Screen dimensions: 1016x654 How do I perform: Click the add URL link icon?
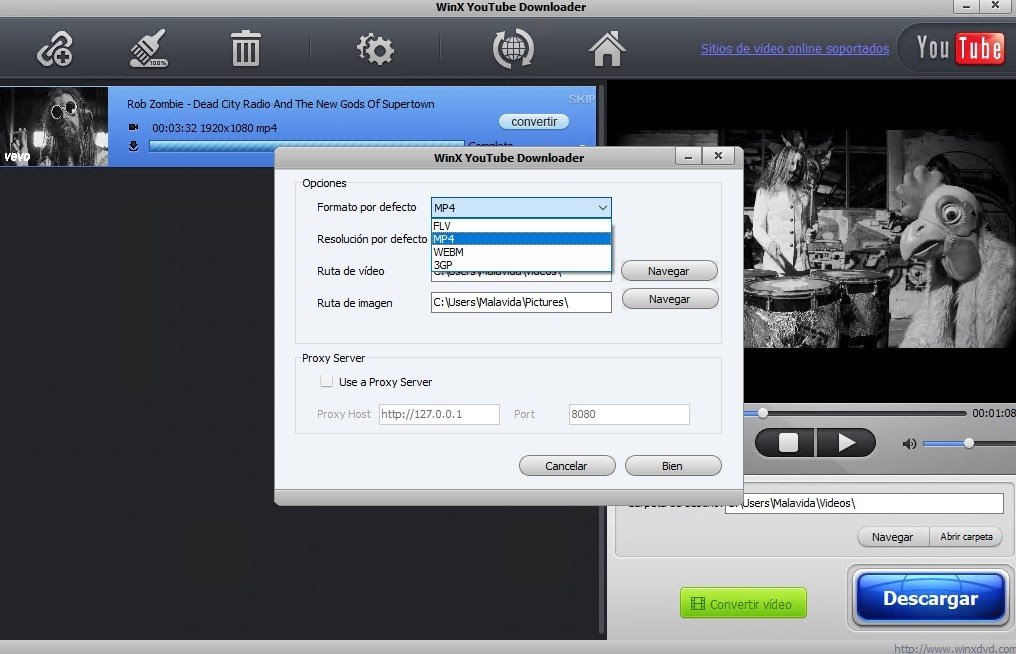pyautogui.click(x=54, y=49)
